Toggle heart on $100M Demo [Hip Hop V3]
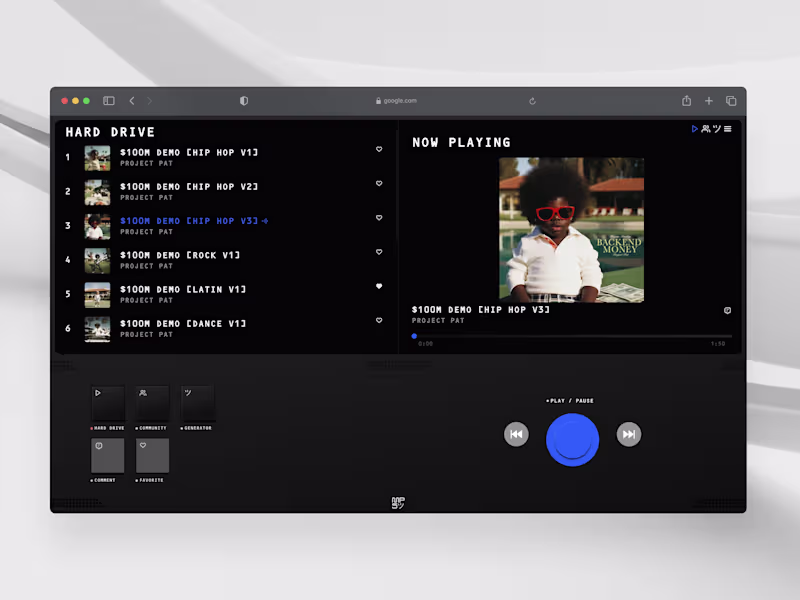Image resolution: width=800 pixels, height=600 pixels. 379,218
